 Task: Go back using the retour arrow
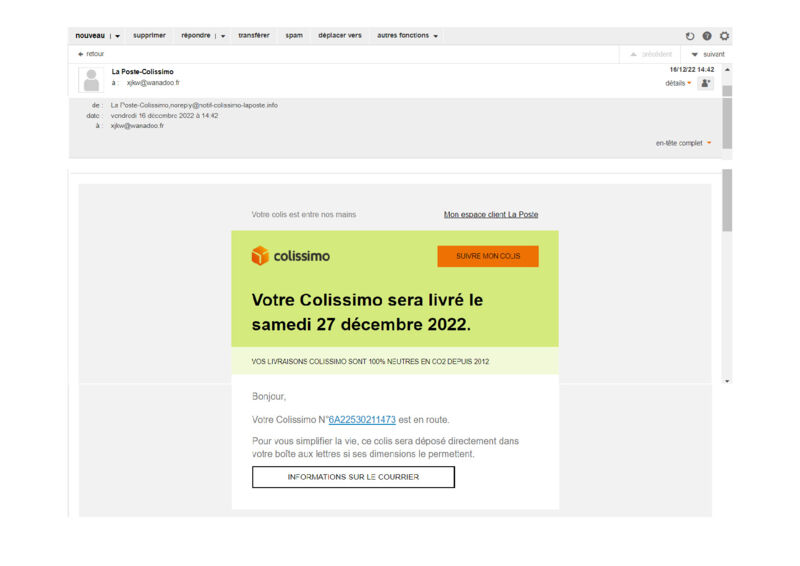pyautogui.click(x=91, y=54)
